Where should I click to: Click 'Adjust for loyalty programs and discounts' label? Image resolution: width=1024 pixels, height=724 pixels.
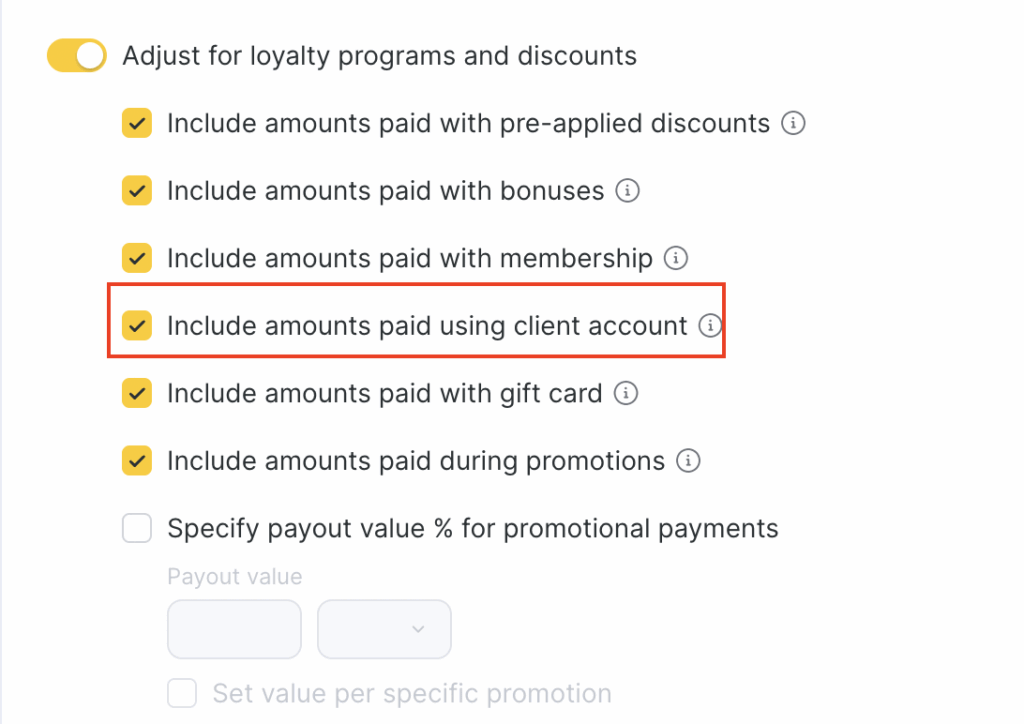[379, 56]
